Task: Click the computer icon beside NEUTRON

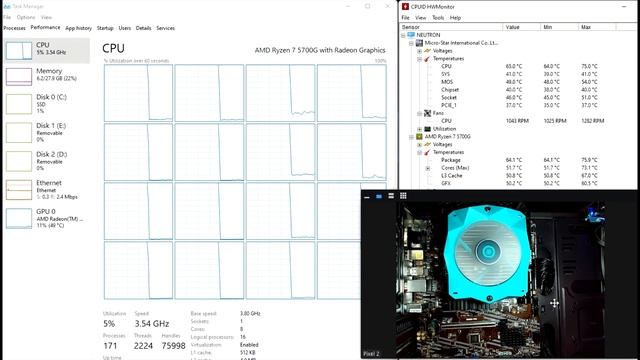Action: [411, 35]
